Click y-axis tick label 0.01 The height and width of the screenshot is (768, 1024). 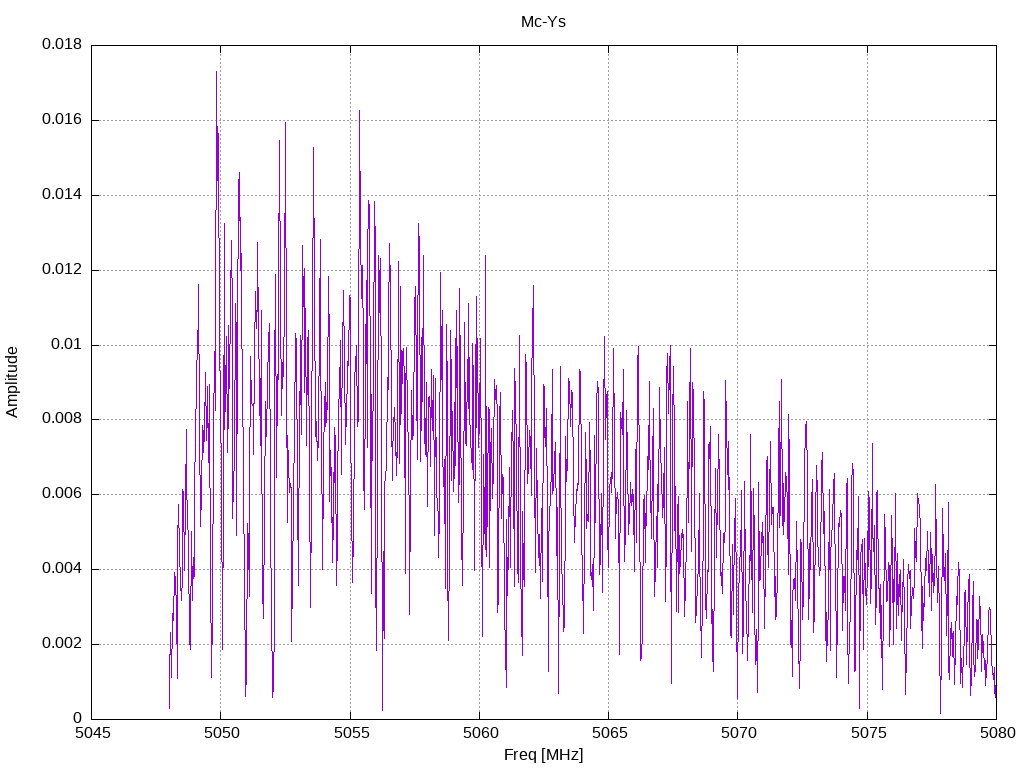click(x=67, y=345)
